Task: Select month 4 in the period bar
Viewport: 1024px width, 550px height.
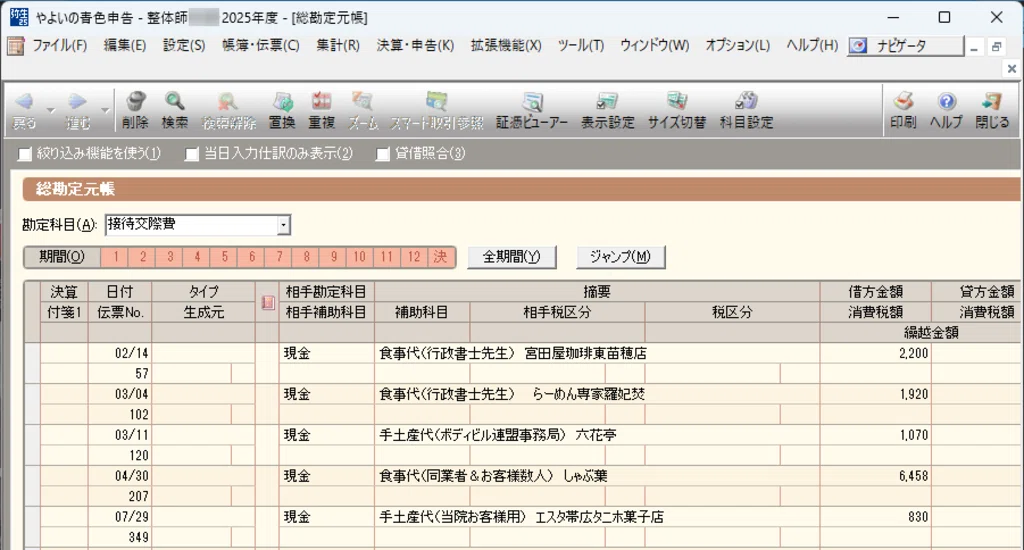Action: [197, 257]
